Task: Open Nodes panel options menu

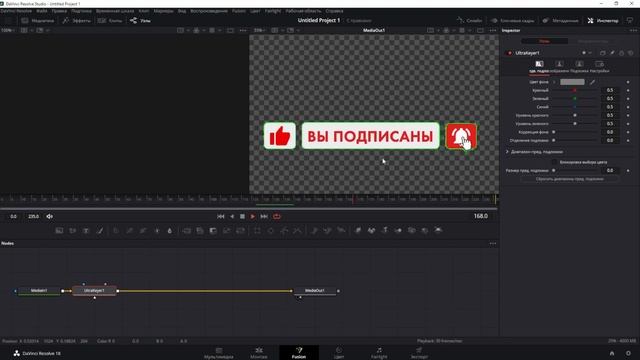Action: coord(493,244)
